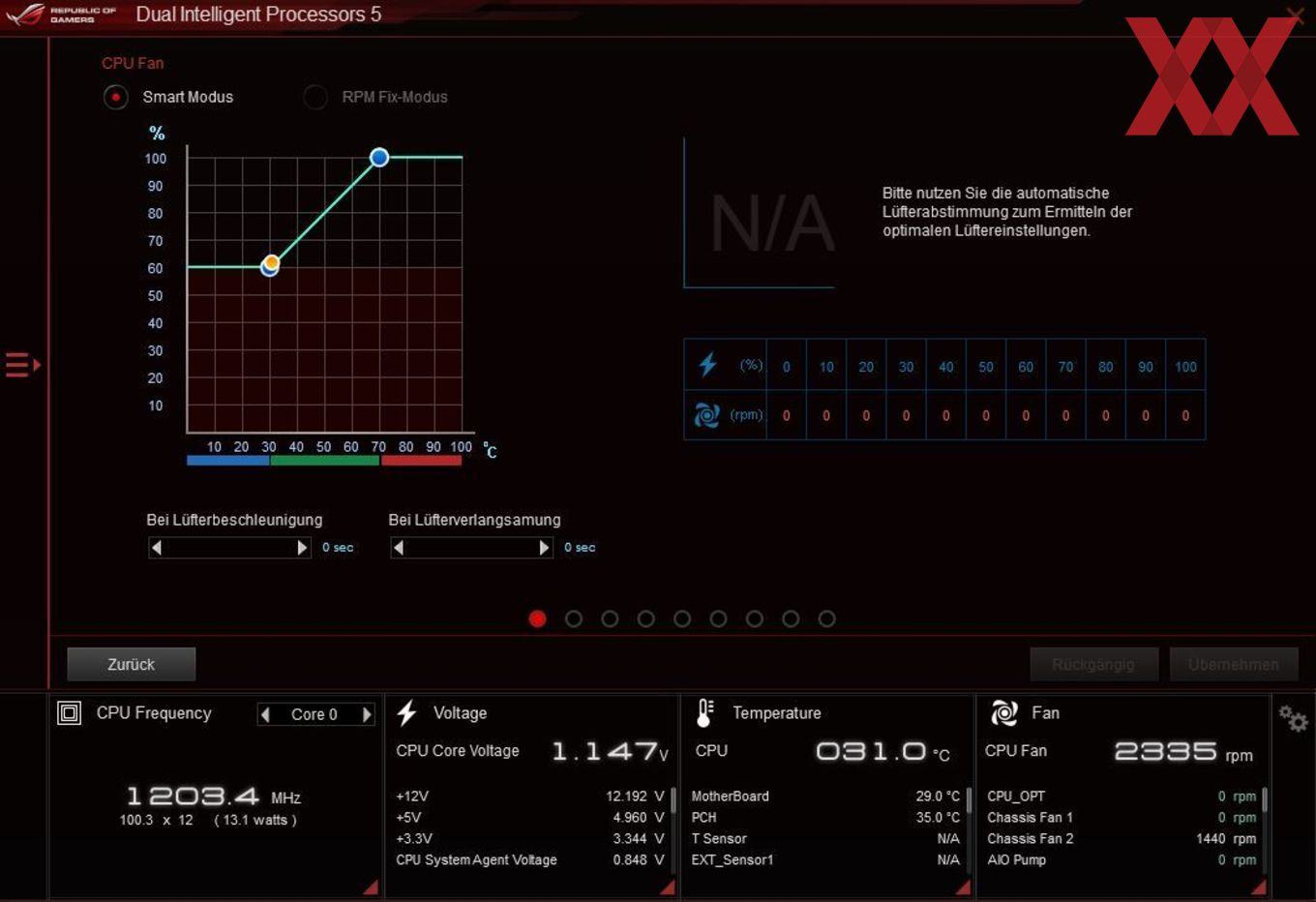Viewport: 1316px width, 902px height.
Task: Click the MotherBoard temperature row
Action: (x=825, y=797)
